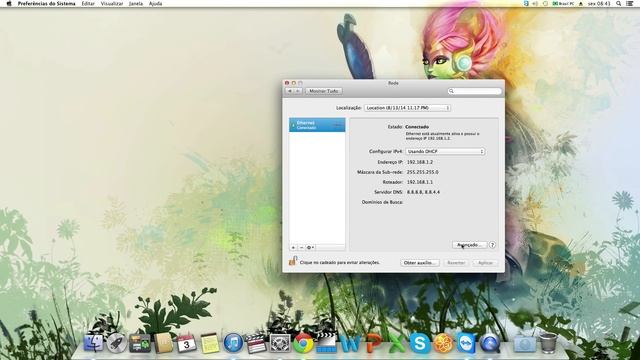Open Preferências do Sistema menu

(x=47, y=3)
